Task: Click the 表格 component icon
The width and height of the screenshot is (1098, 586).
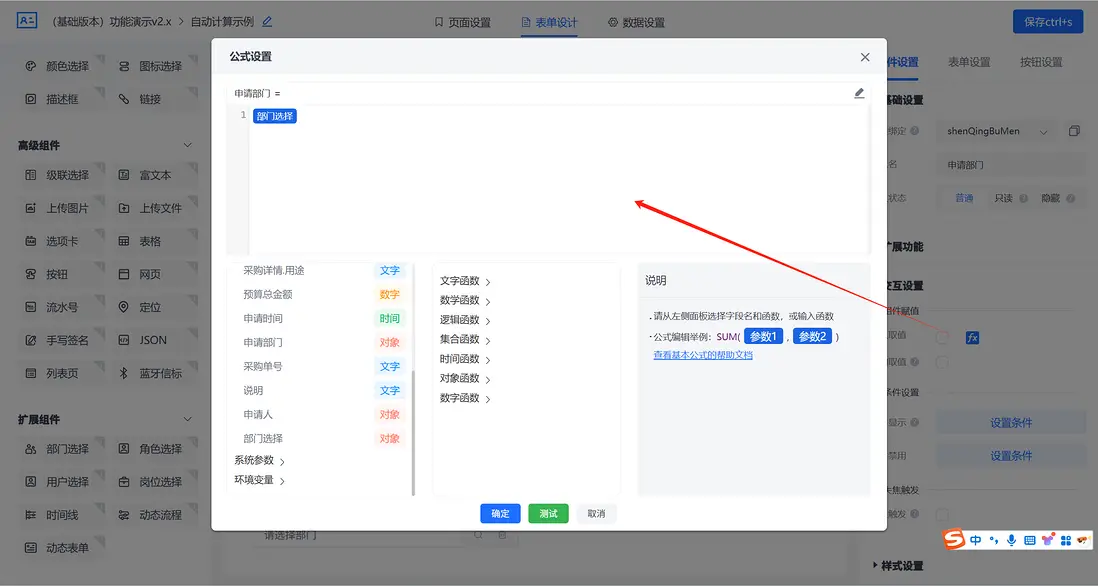Action: tap(124, 241)
